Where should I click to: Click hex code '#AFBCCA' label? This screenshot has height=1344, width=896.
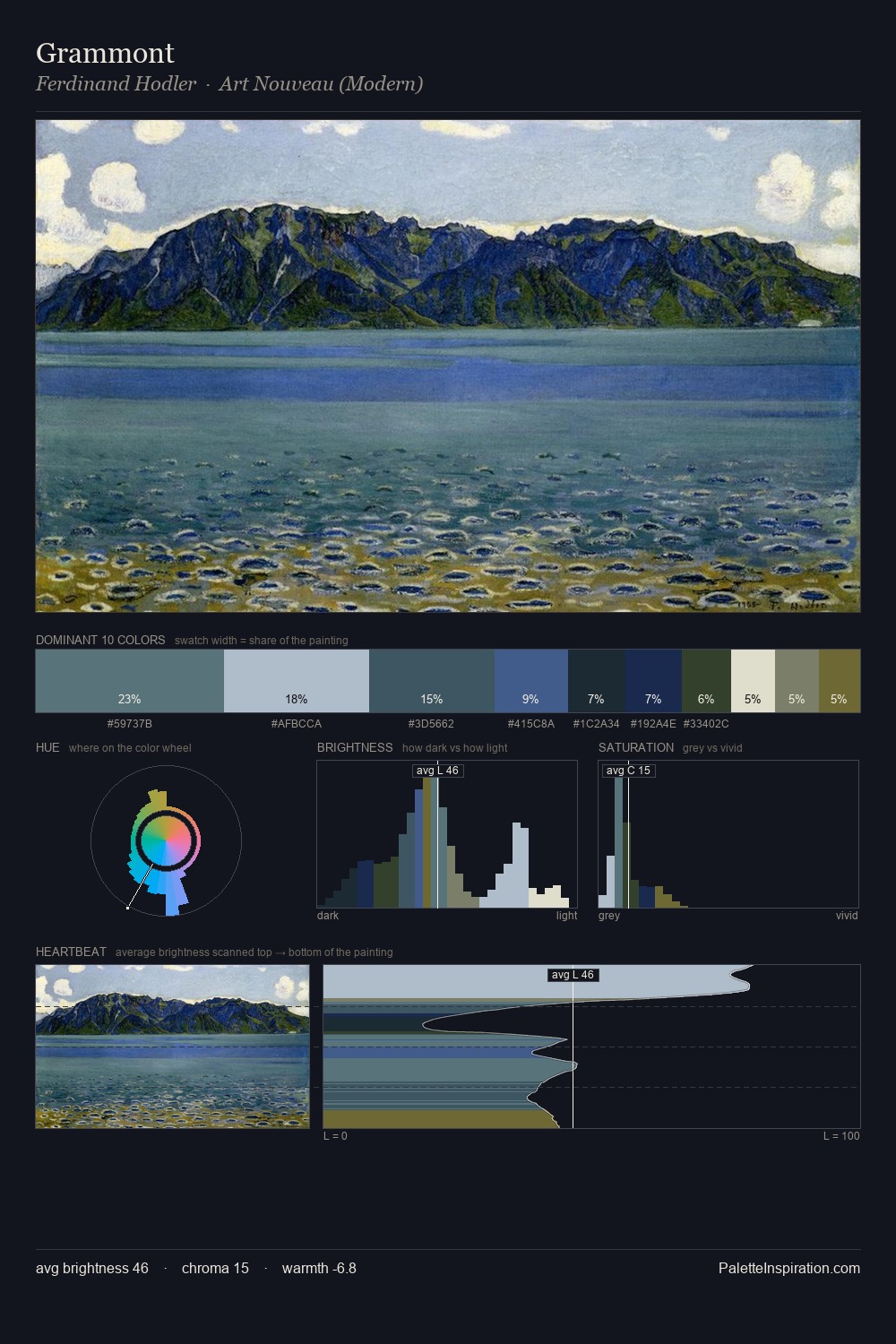point(297,723)
